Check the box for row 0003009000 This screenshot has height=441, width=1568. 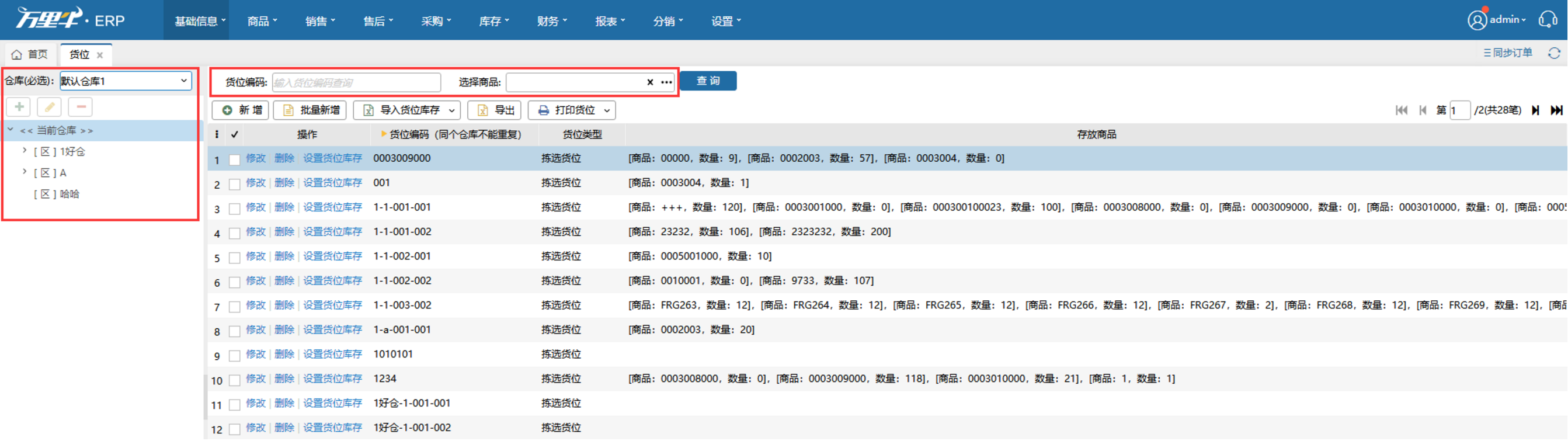[234, 159]
